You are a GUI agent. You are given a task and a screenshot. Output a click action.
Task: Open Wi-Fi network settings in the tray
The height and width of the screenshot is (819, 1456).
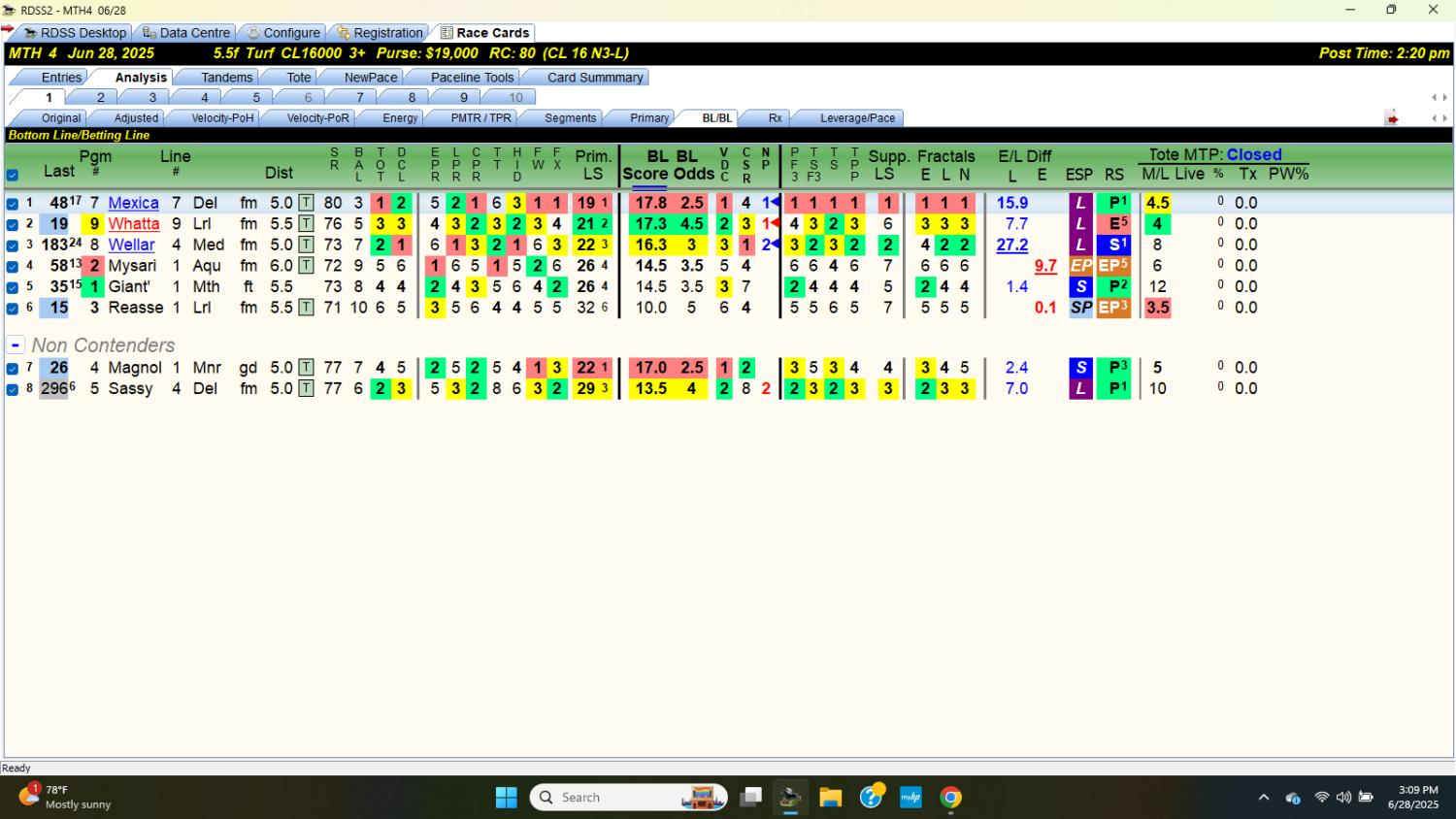[1321, 798]
